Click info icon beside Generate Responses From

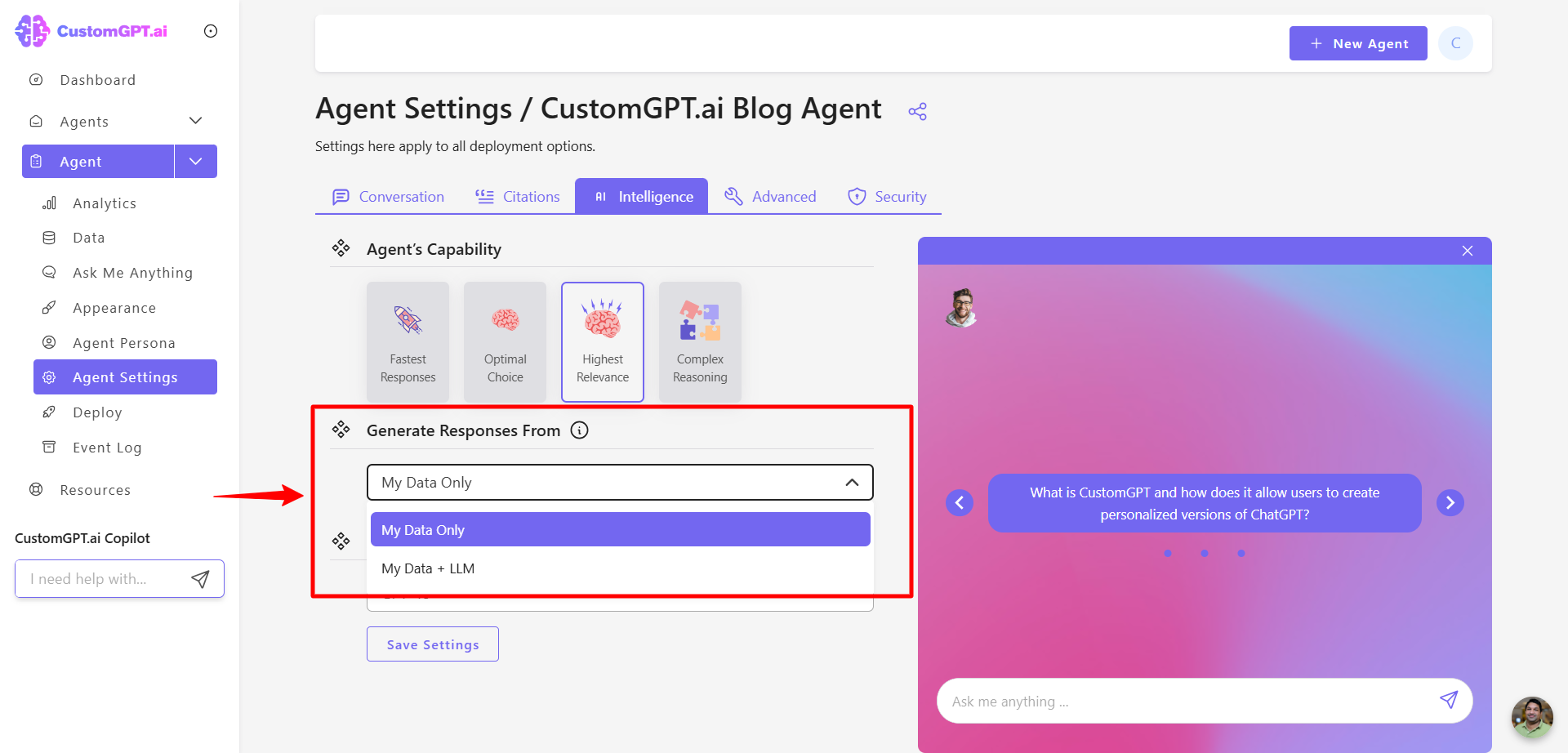579,430
